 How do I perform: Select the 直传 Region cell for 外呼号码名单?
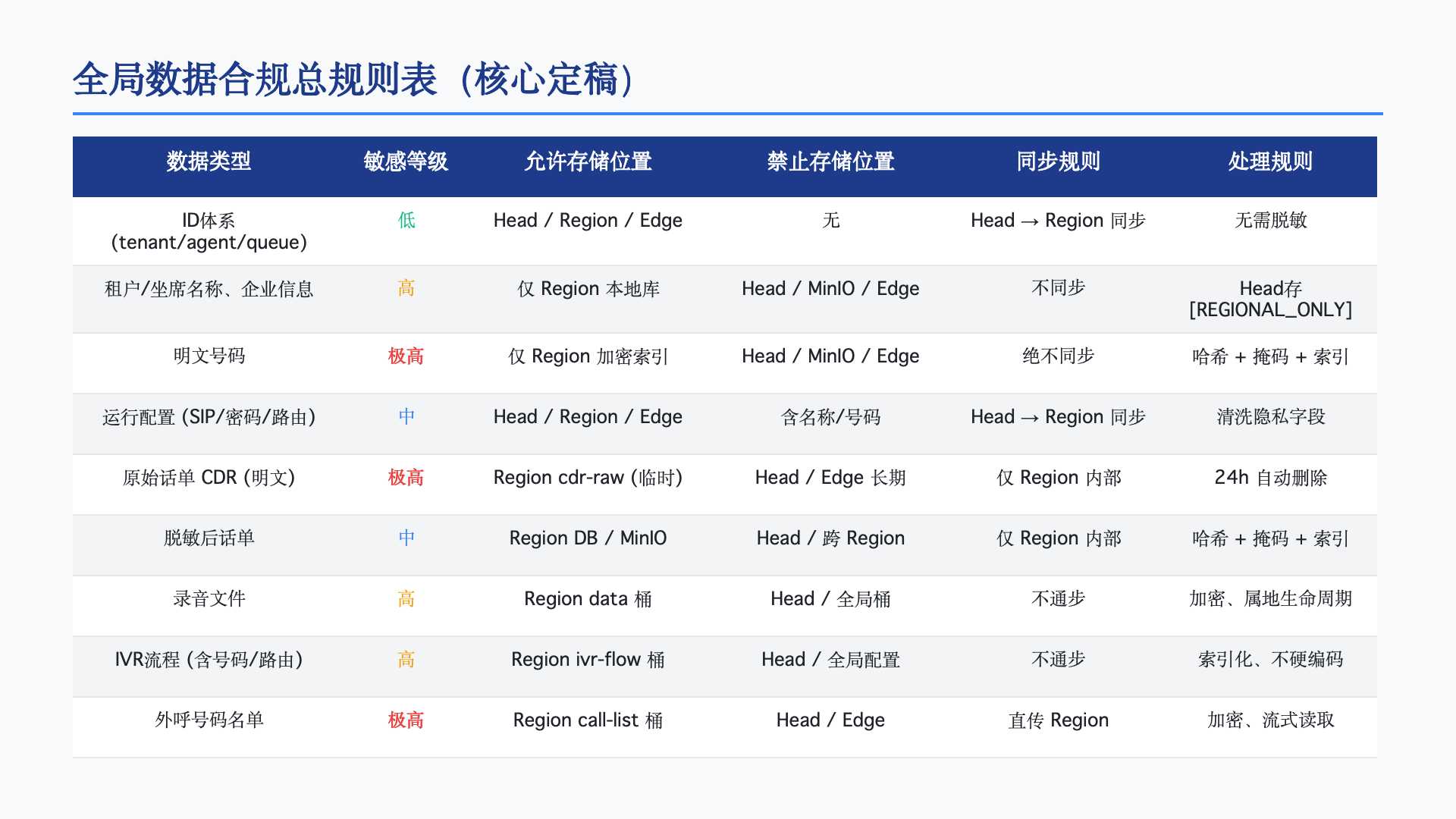[1059, 720]
